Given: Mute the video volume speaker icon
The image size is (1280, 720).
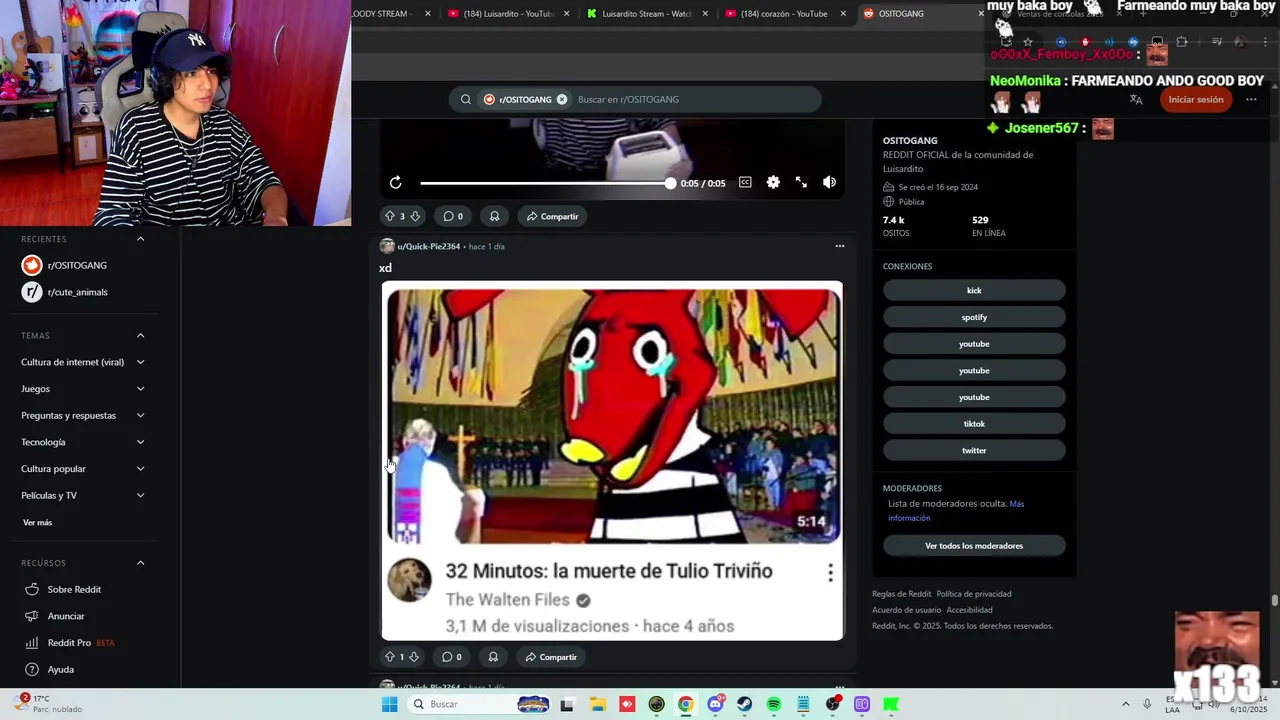Looking at the screenshot, I should pyautogui.click(x=829, y=182).
